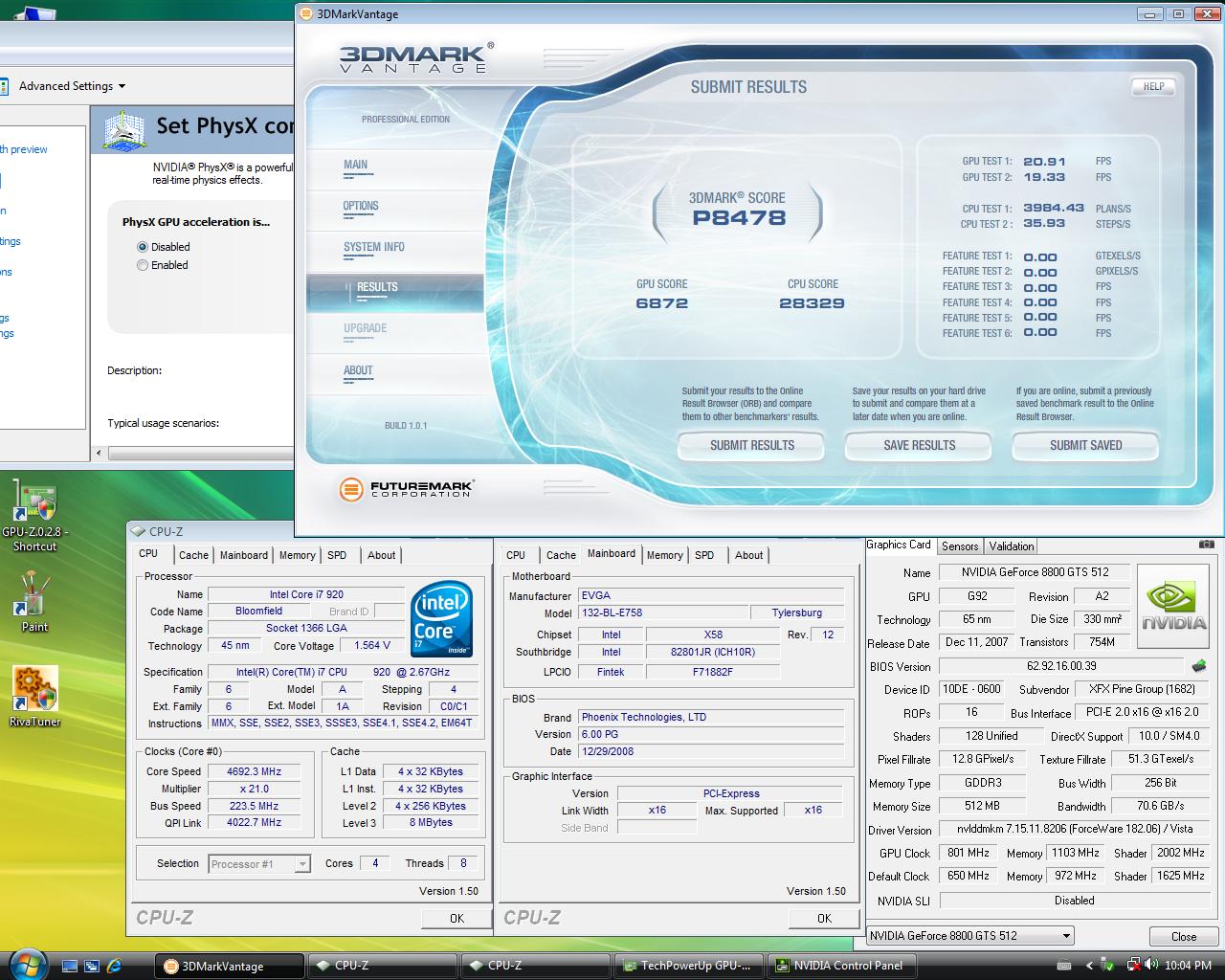The width and height of the screenshot is (1225, 980).
Task: Switch to Sensors tab in GPU-Z
Action: (x=960, y=546)
